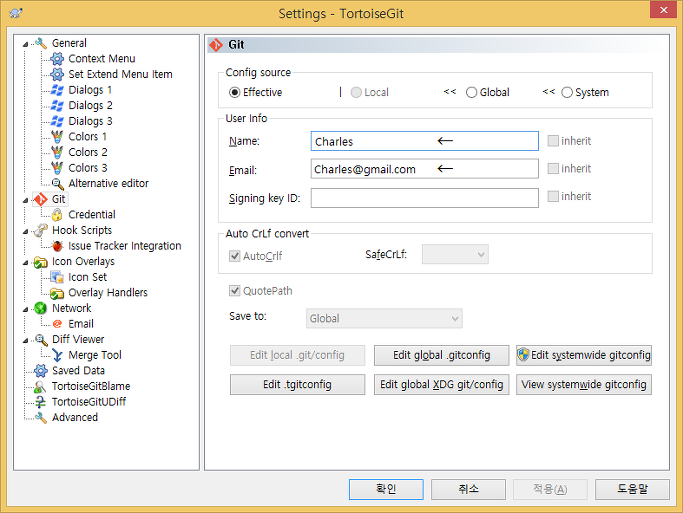Click the Colors 2 palette icon
683x513 pixels.
point(57,152)
